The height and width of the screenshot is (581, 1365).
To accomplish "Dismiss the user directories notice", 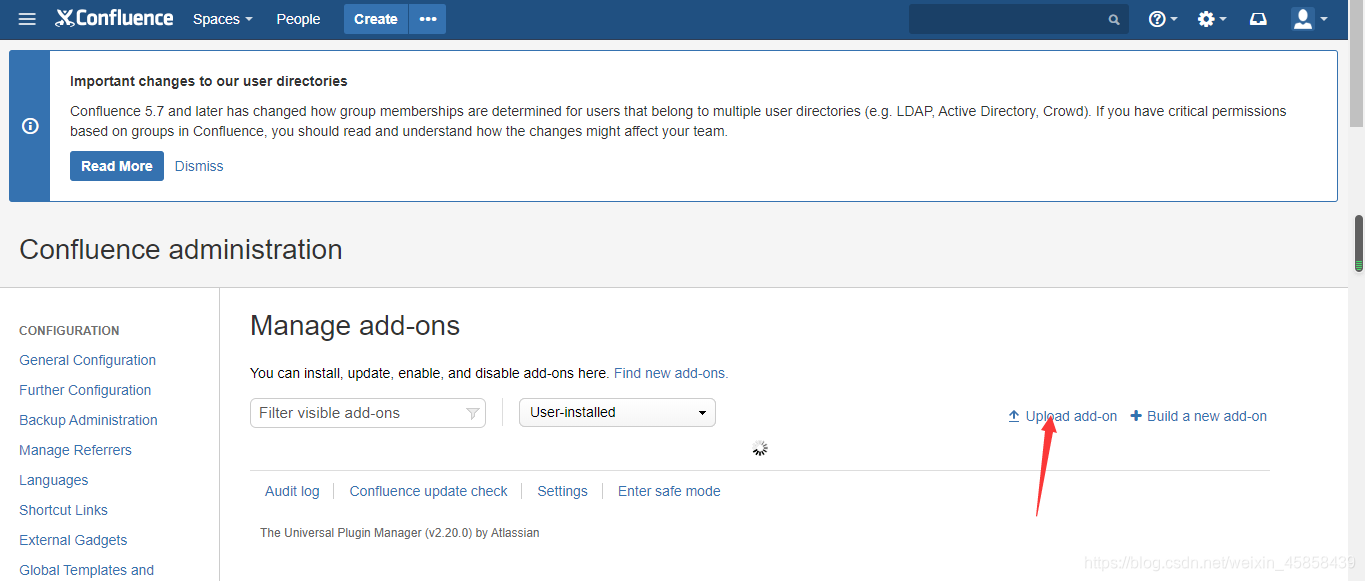I will click(199, 166).
